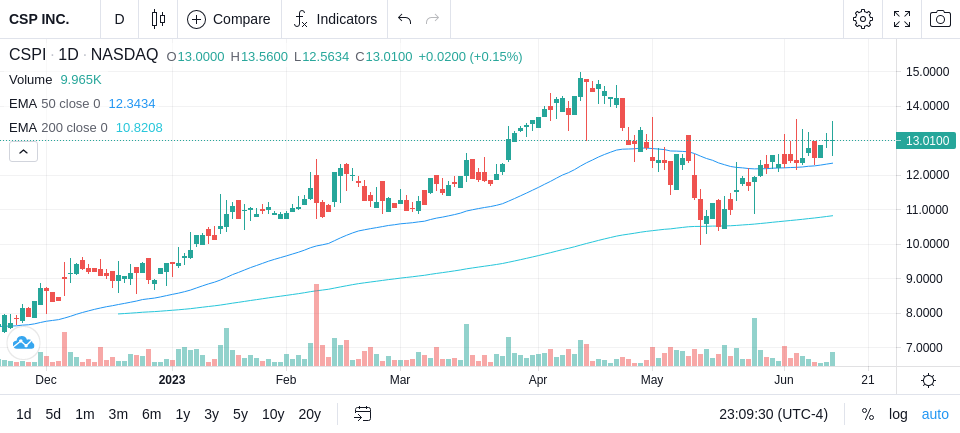Toggle auto scale

(x=935, y=414)
